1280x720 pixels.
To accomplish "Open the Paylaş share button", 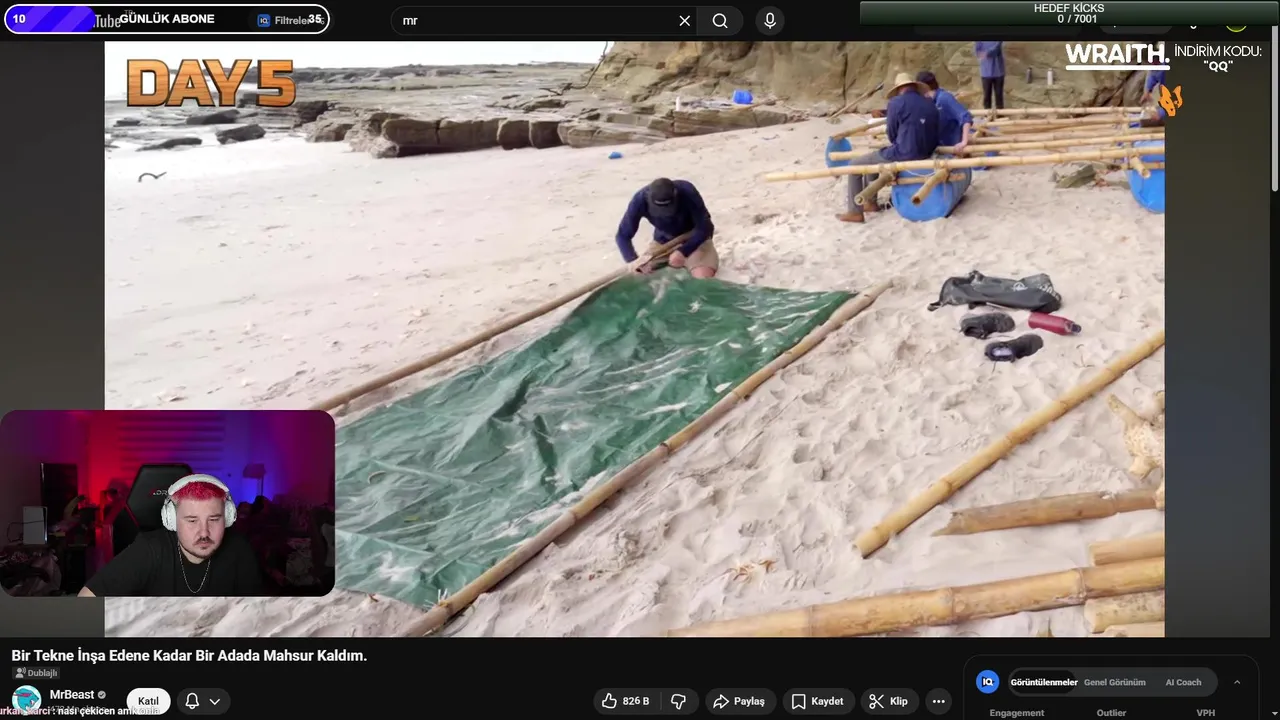I will [x=739, y=701].
